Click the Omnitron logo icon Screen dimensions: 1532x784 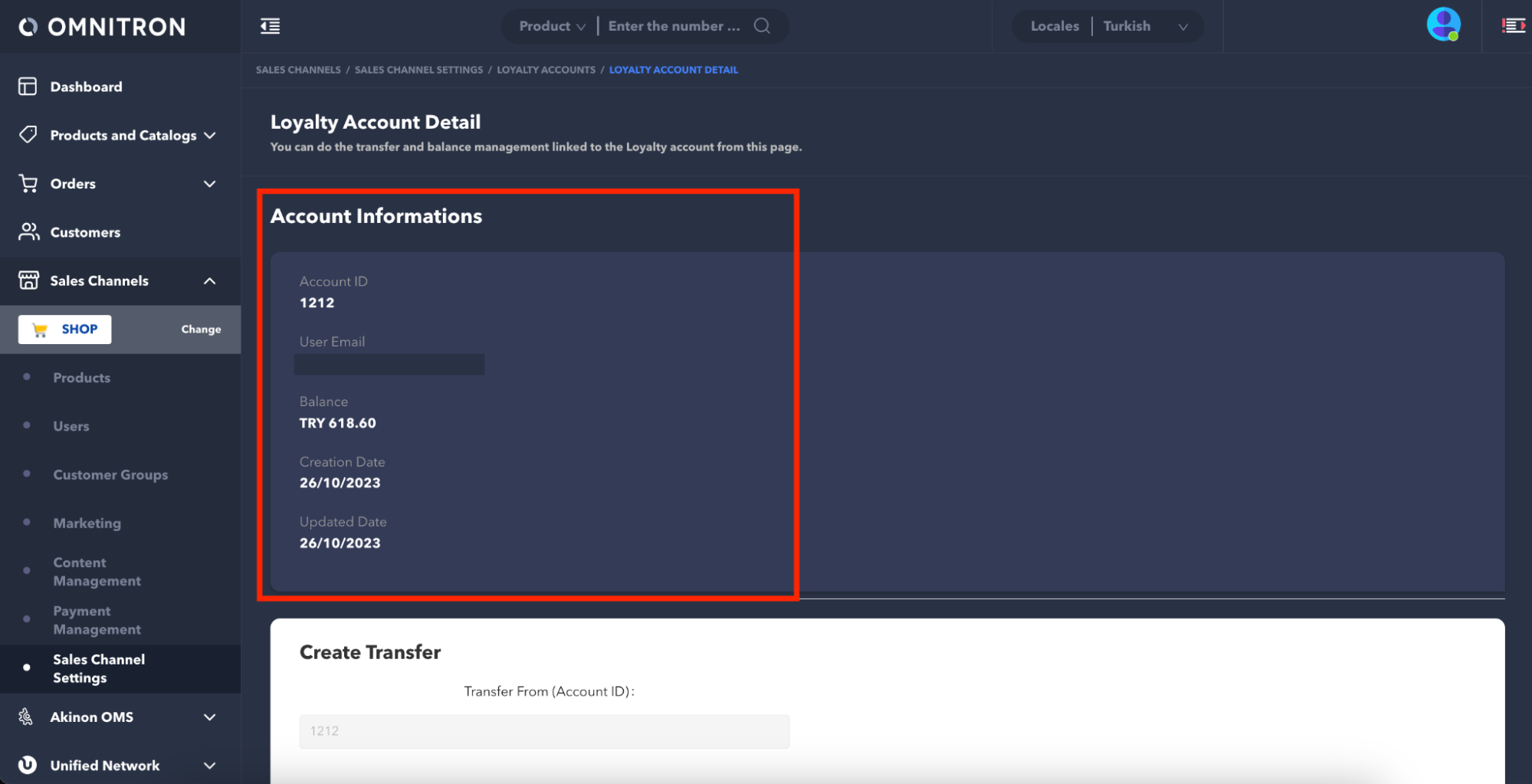point(28,27)
